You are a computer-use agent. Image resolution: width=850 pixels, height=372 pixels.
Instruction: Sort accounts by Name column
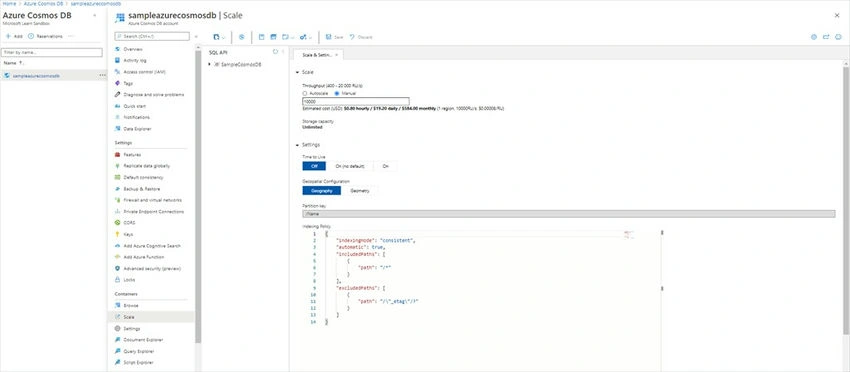(x=14, y=63)
